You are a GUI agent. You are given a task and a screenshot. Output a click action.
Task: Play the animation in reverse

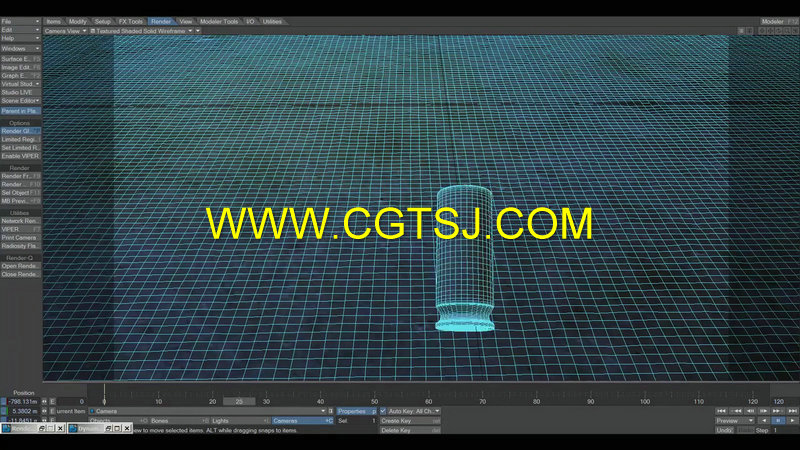click(764, 421)
